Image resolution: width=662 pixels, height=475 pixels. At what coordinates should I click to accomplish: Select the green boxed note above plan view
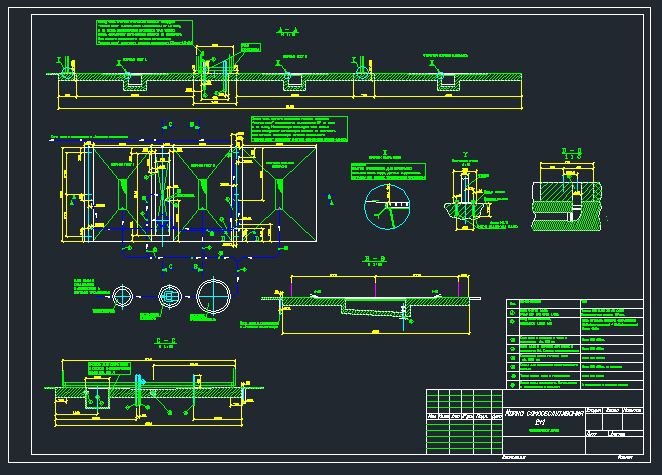click(297, 129)
